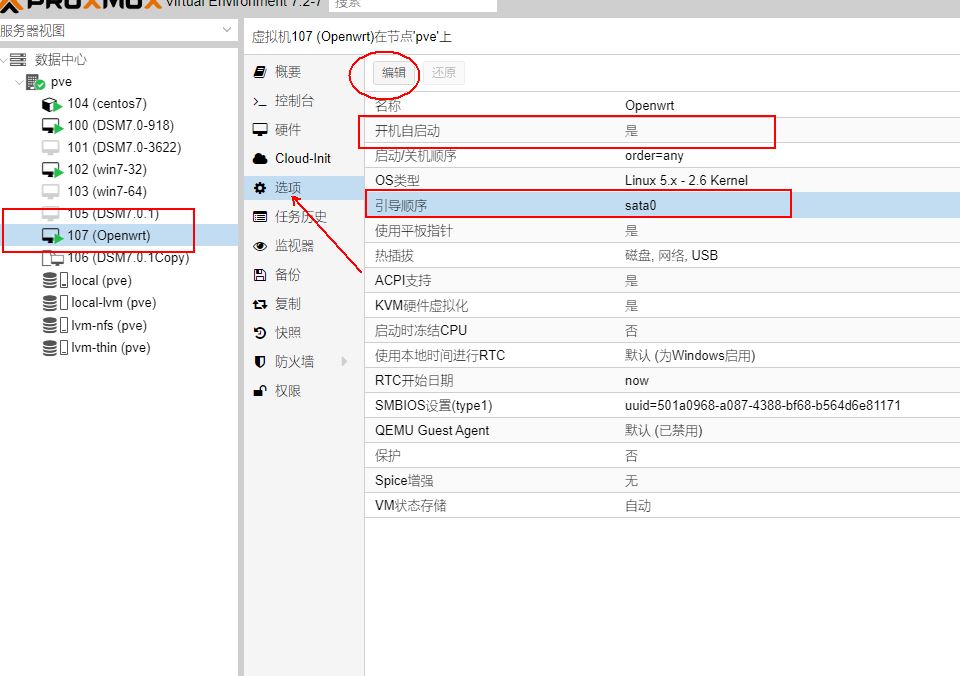Click the Proxmox logo
This screenshot has height=676, width=960.
[81, 4]
